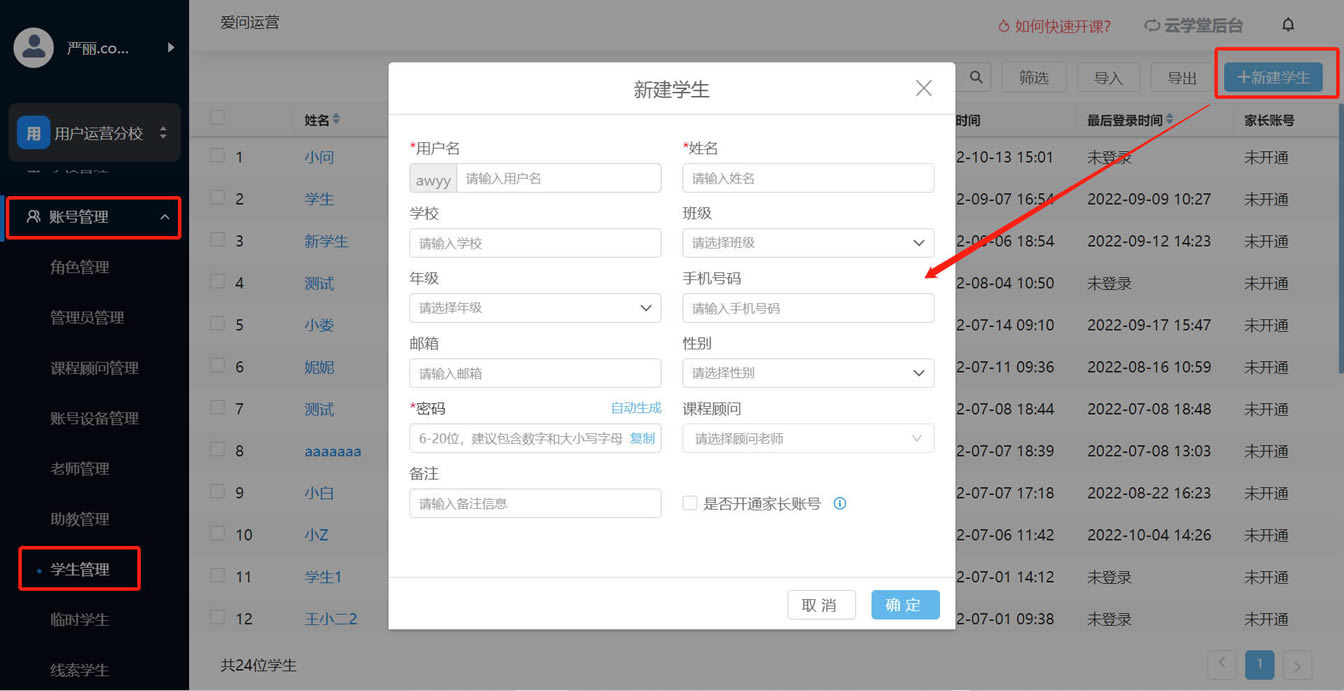Click sort arrows on 姓名 column
The width and height of the screenshot is (1344, 691).
tap(336, 120)
